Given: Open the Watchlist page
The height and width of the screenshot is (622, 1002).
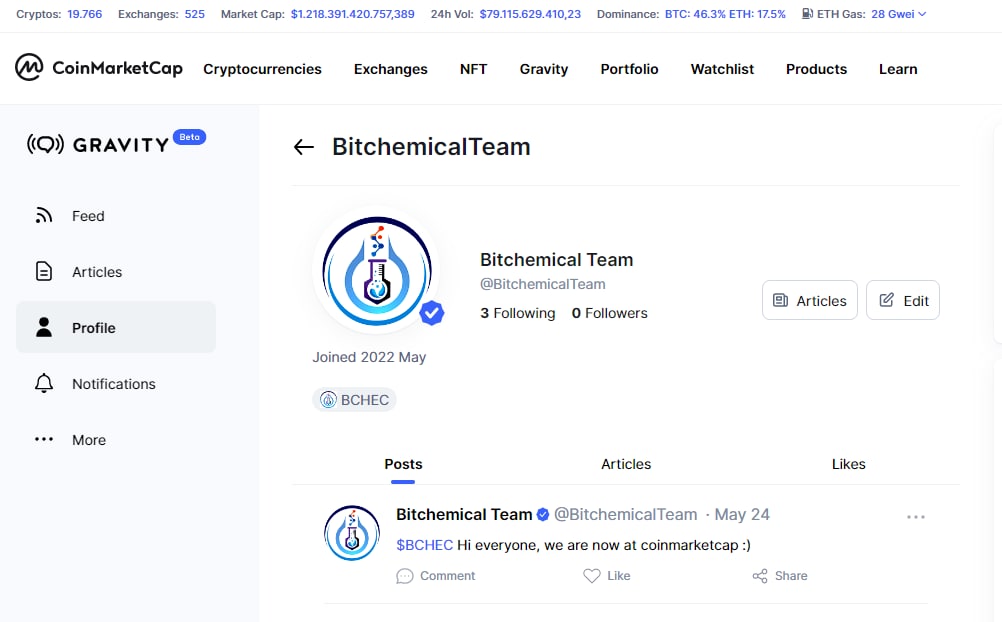Looking at the screenshot, I should [x=722, y=69].
